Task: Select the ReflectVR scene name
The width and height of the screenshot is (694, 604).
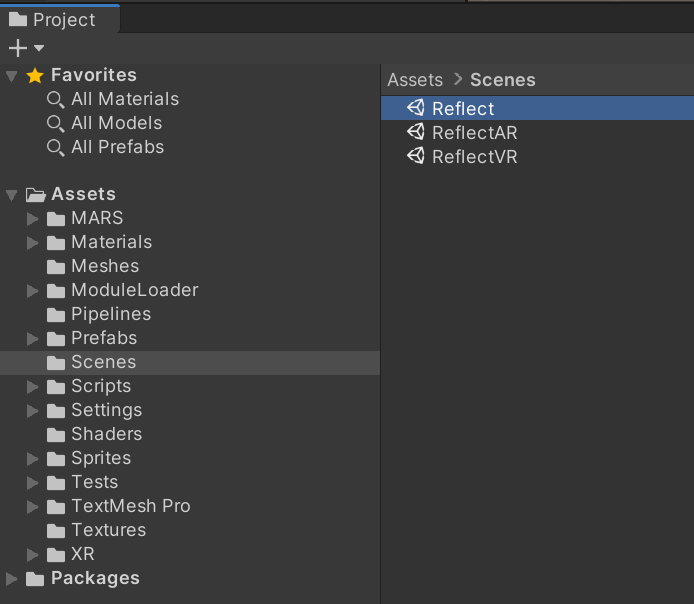Action: click(x=474, y=157)
